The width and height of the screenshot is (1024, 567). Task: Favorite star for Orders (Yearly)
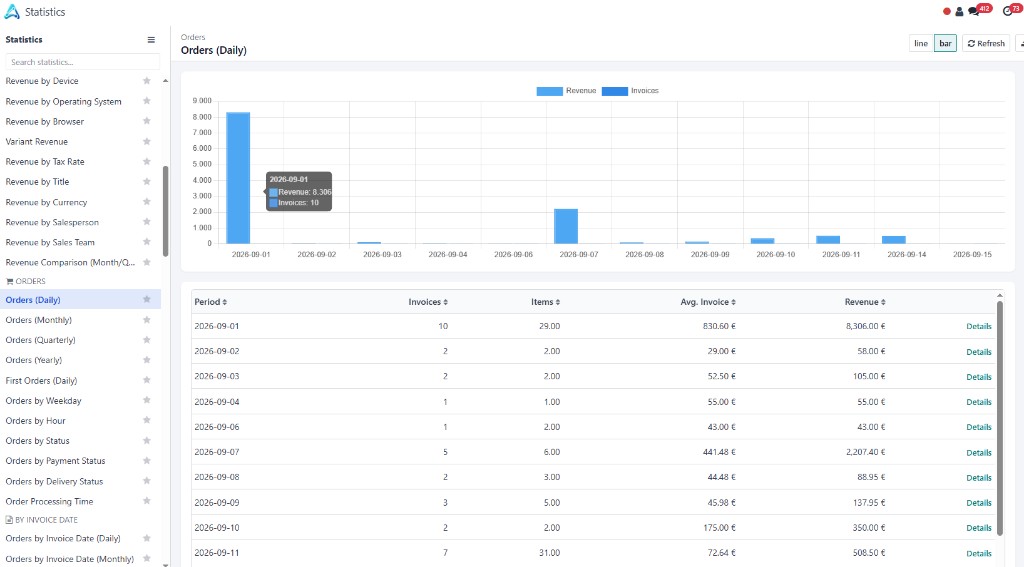(x=146, y=360)
